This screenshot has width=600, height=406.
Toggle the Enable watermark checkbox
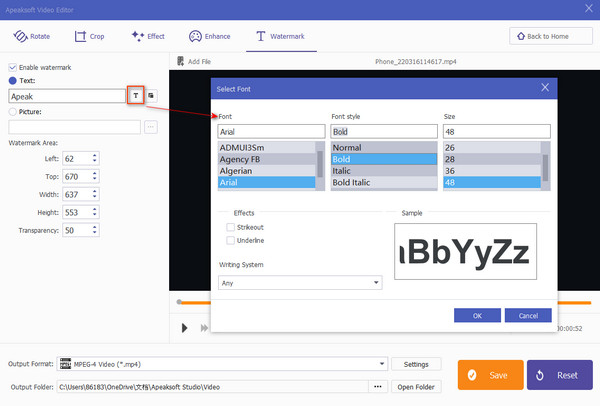click(x=13, y=67)
